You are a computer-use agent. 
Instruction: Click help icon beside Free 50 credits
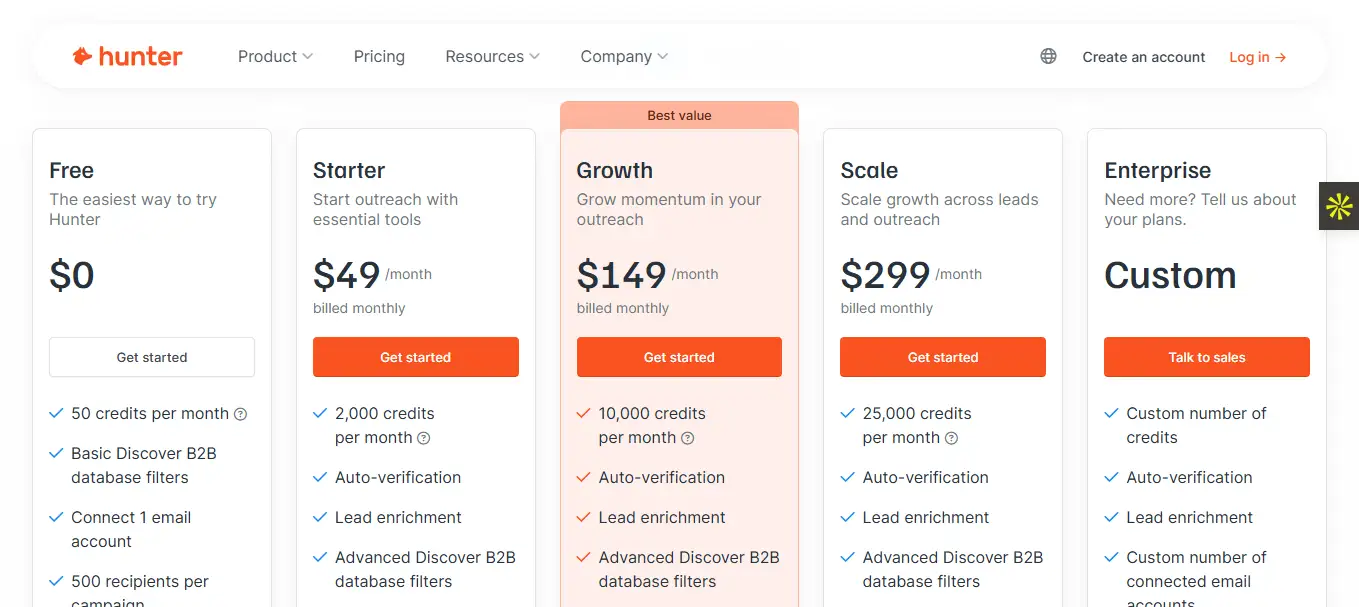pyautogui.click(x=240, y=414)
